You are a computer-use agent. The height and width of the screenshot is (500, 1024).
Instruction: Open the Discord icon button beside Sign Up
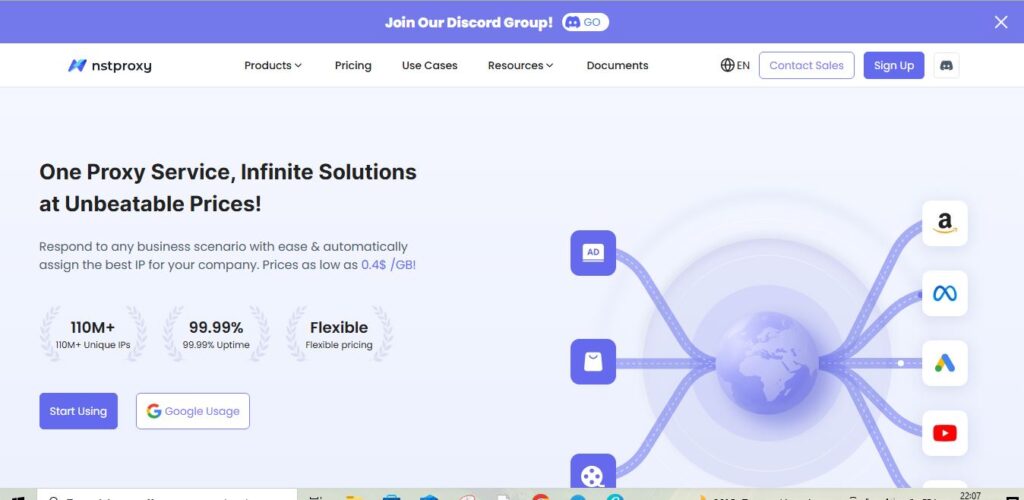click(x=946, y=66)
